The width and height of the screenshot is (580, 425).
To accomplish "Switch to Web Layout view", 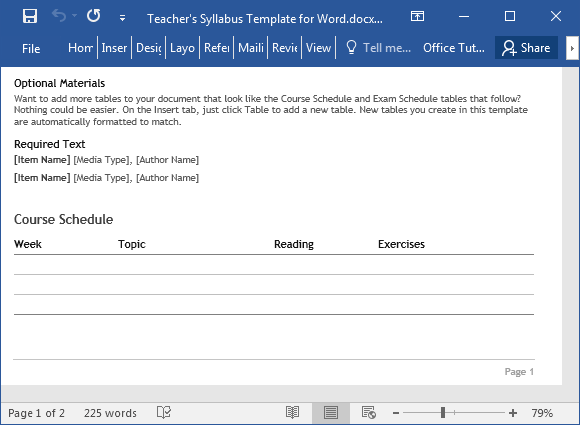I will click(x=369, y=412).
